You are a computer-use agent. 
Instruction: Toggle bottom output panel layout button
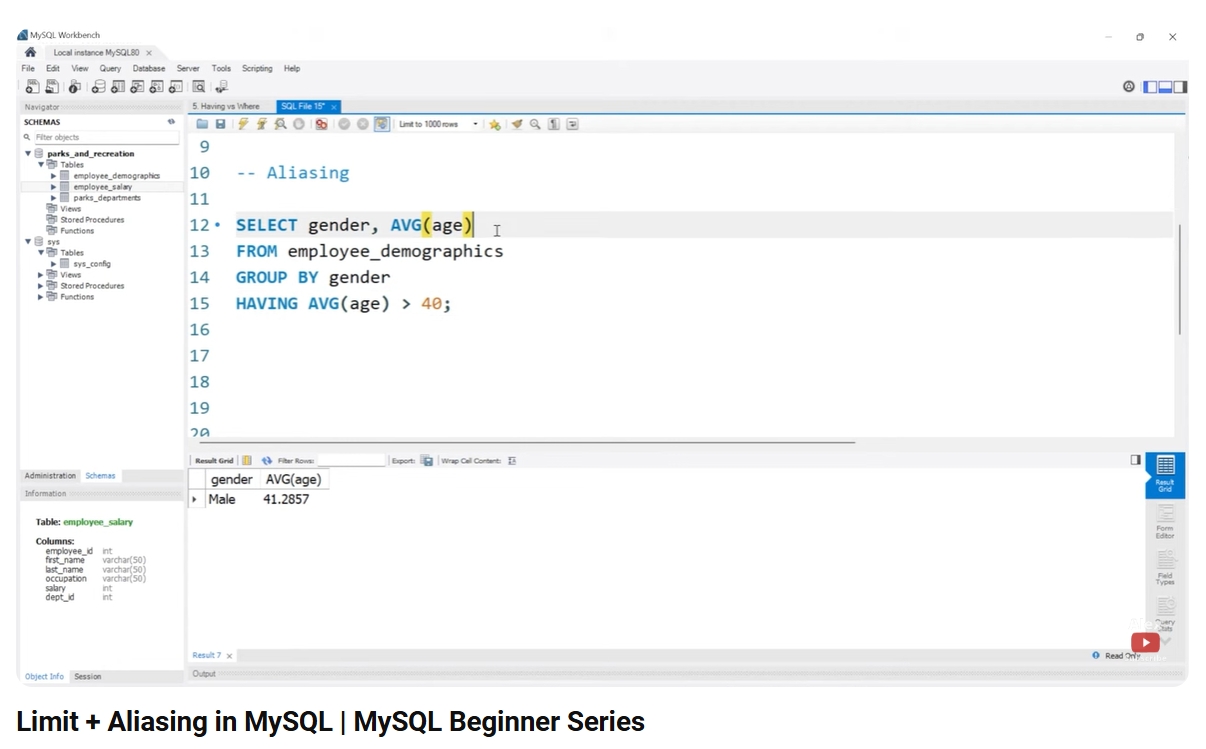(1166, 87)
